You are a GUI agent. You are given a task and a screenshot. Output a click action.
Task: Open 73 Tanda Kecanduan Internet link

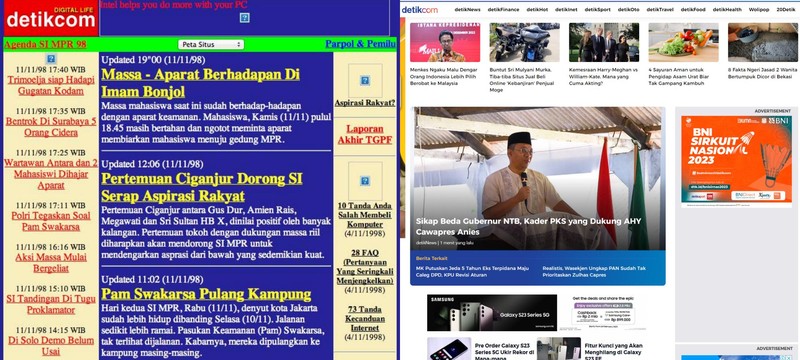coord(365,319)
